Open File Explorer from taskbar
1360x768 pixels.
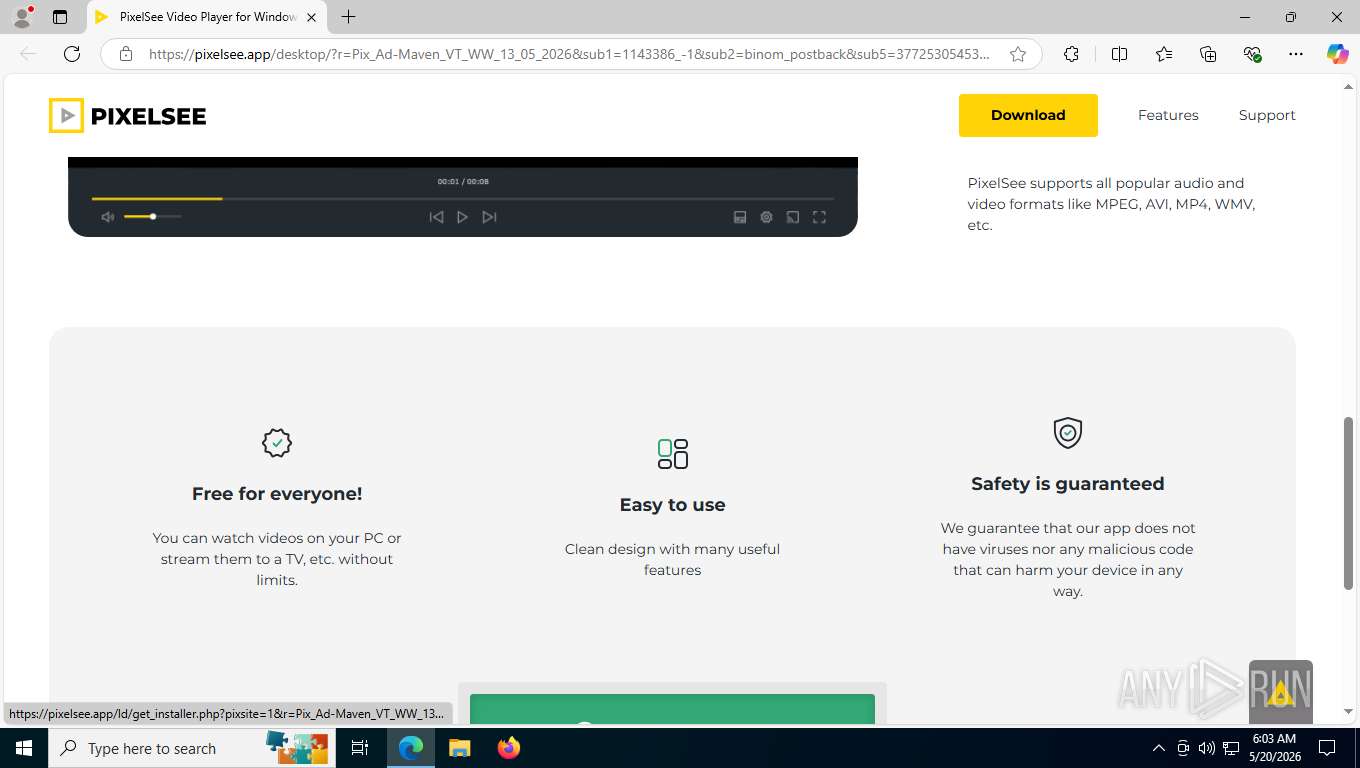pos(459,748)
